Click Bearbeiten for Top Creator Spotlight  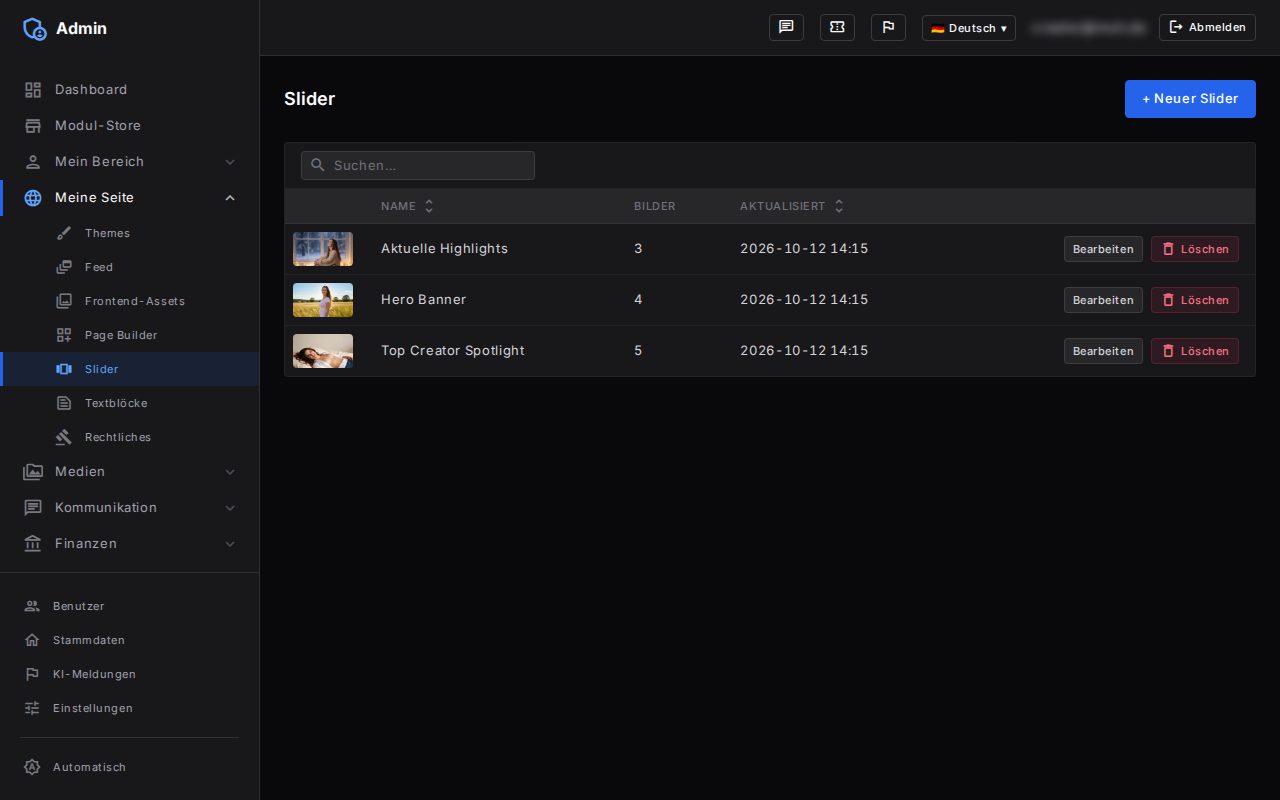pos(1103,351)
